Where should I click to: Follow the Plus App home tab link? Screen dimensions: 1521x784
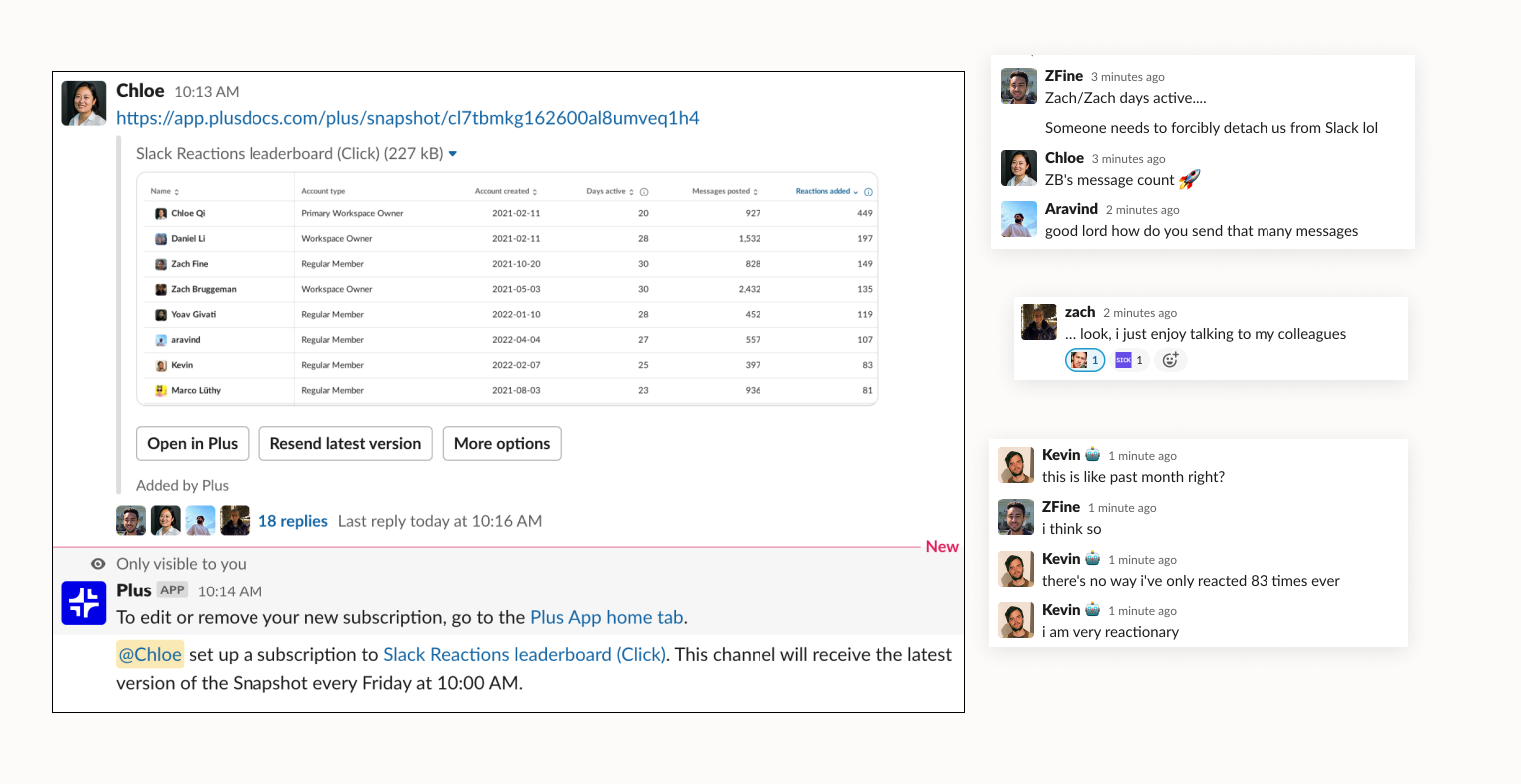pos(607,617)
